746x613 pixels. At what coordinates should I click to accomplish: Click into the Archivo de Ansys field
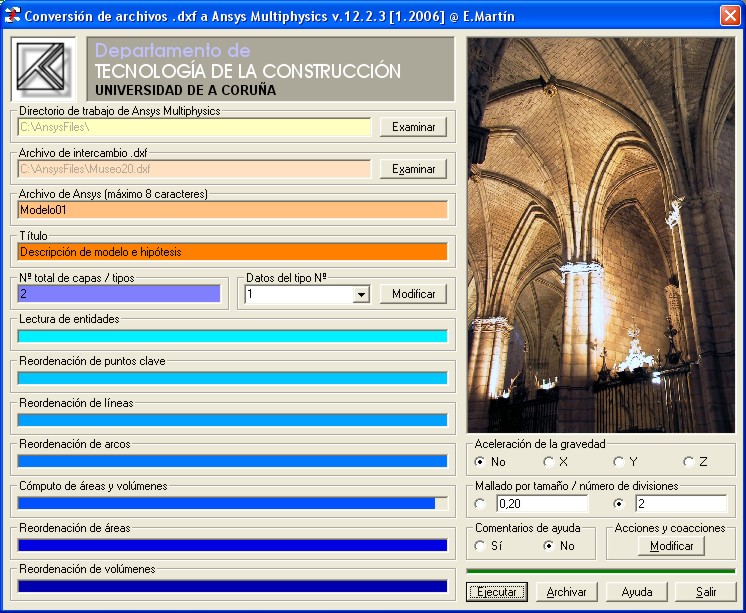(x=232, y=210)
